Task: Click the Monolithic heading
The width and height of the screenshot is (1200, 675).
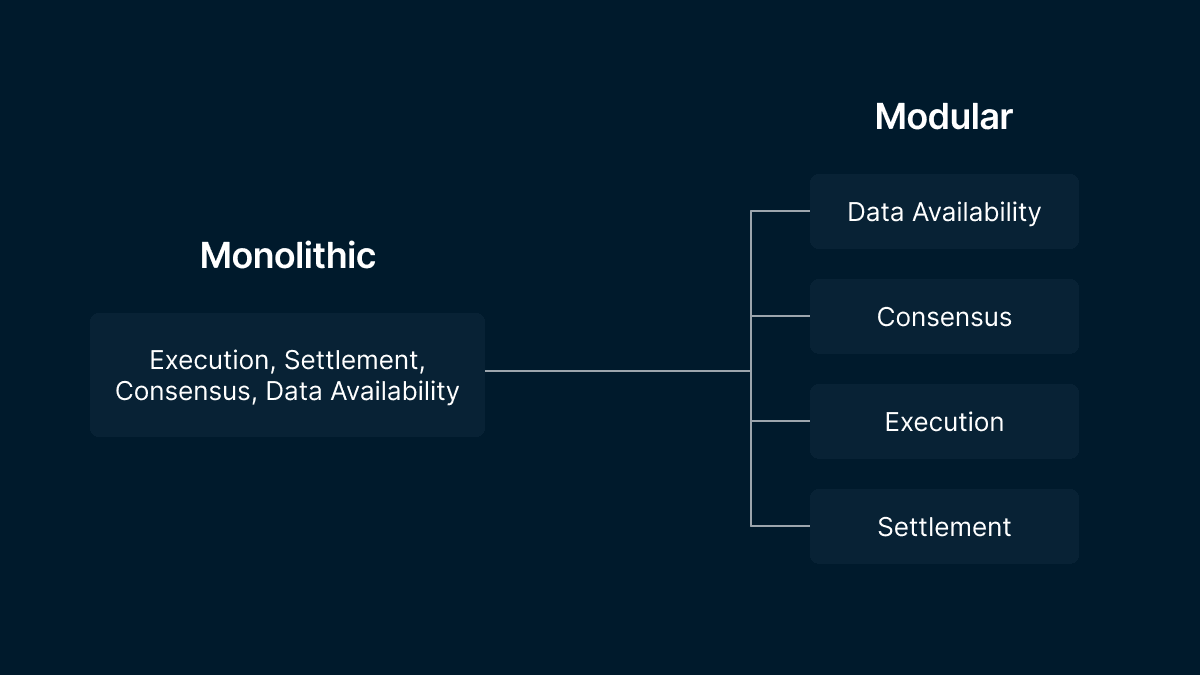Action: (x=288, y=256)
